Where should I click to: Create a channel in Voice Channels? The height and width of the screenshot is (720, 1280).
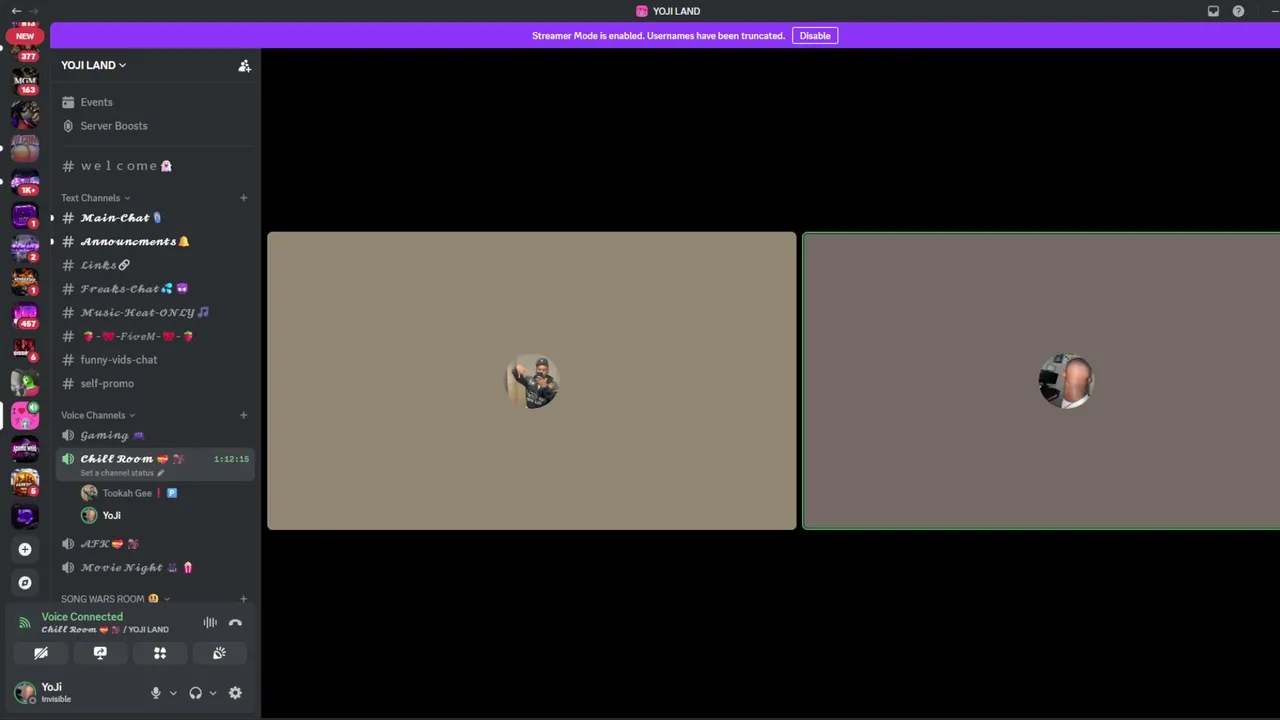pos(243,415)
